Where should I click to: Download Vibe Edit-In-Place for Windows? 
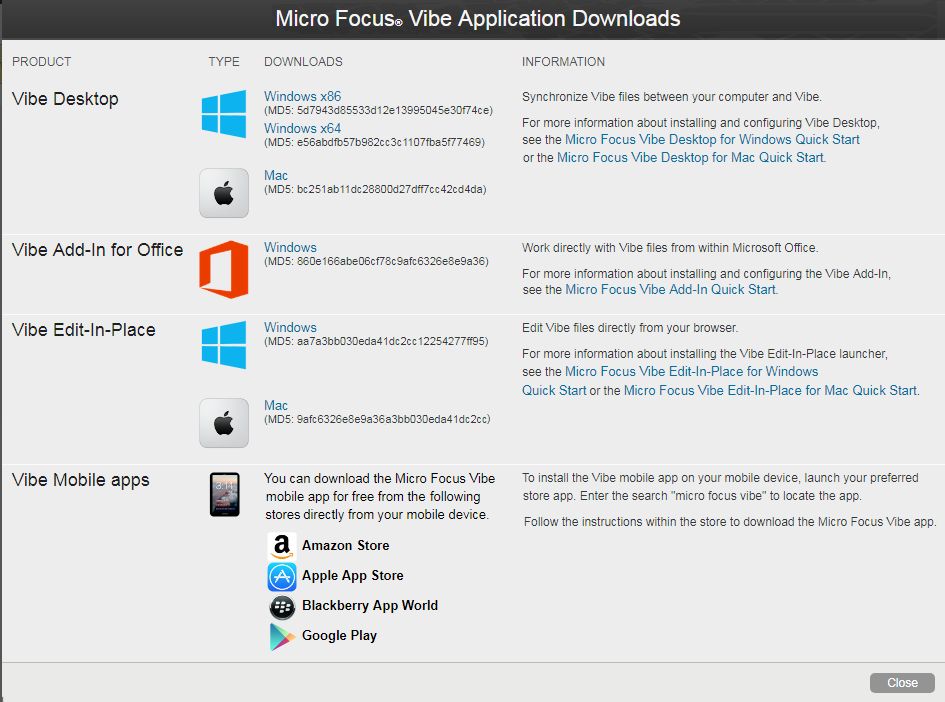pyautogui.click(x=290, y=328)
